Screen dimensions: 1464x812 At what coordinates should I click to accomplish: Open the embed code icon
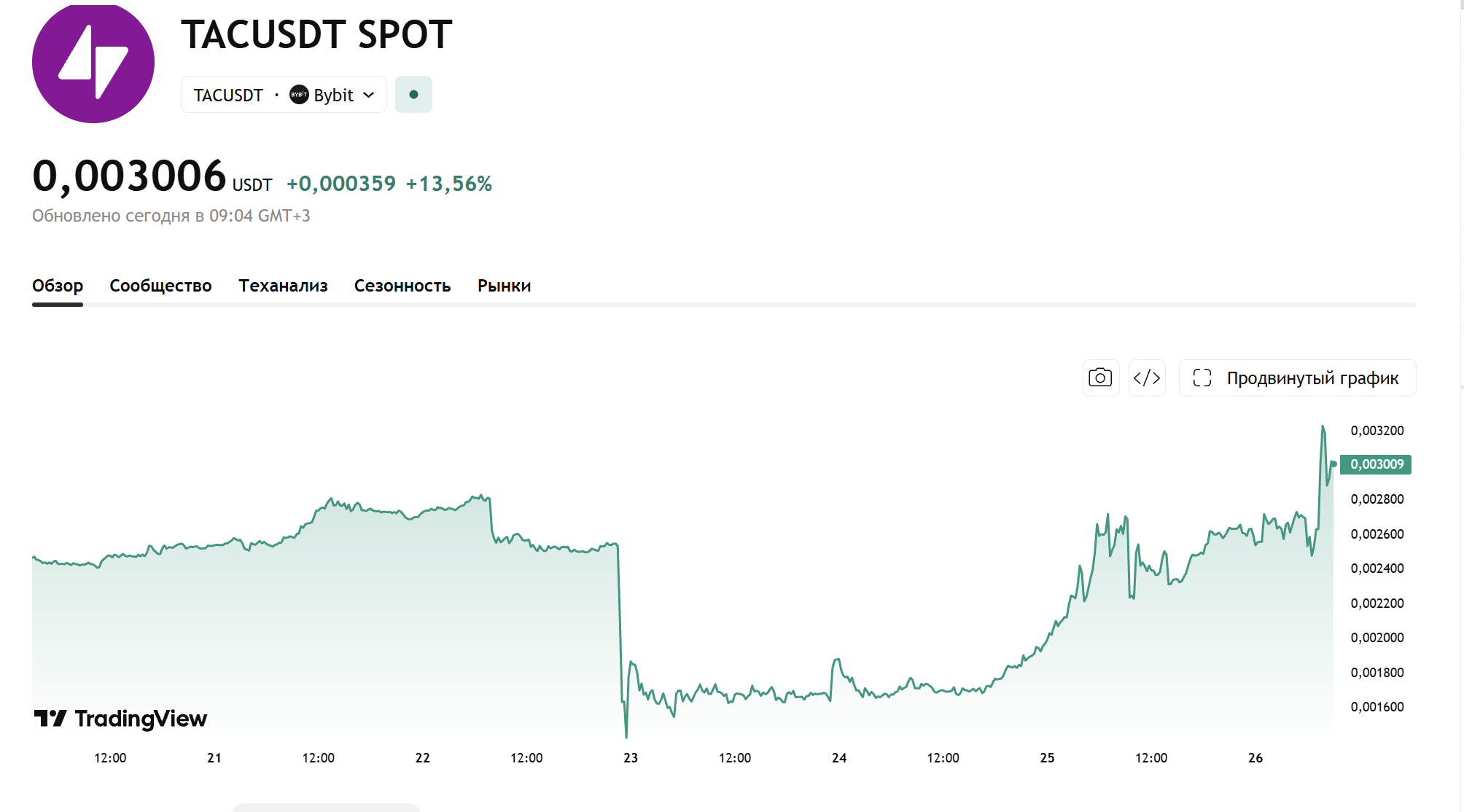[1147, 378]
